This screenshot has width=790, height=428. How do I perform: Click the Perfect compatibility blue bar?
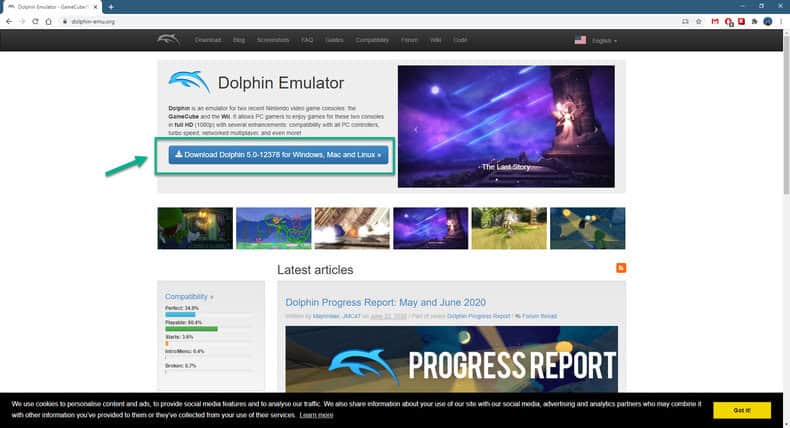pos(180,315)
